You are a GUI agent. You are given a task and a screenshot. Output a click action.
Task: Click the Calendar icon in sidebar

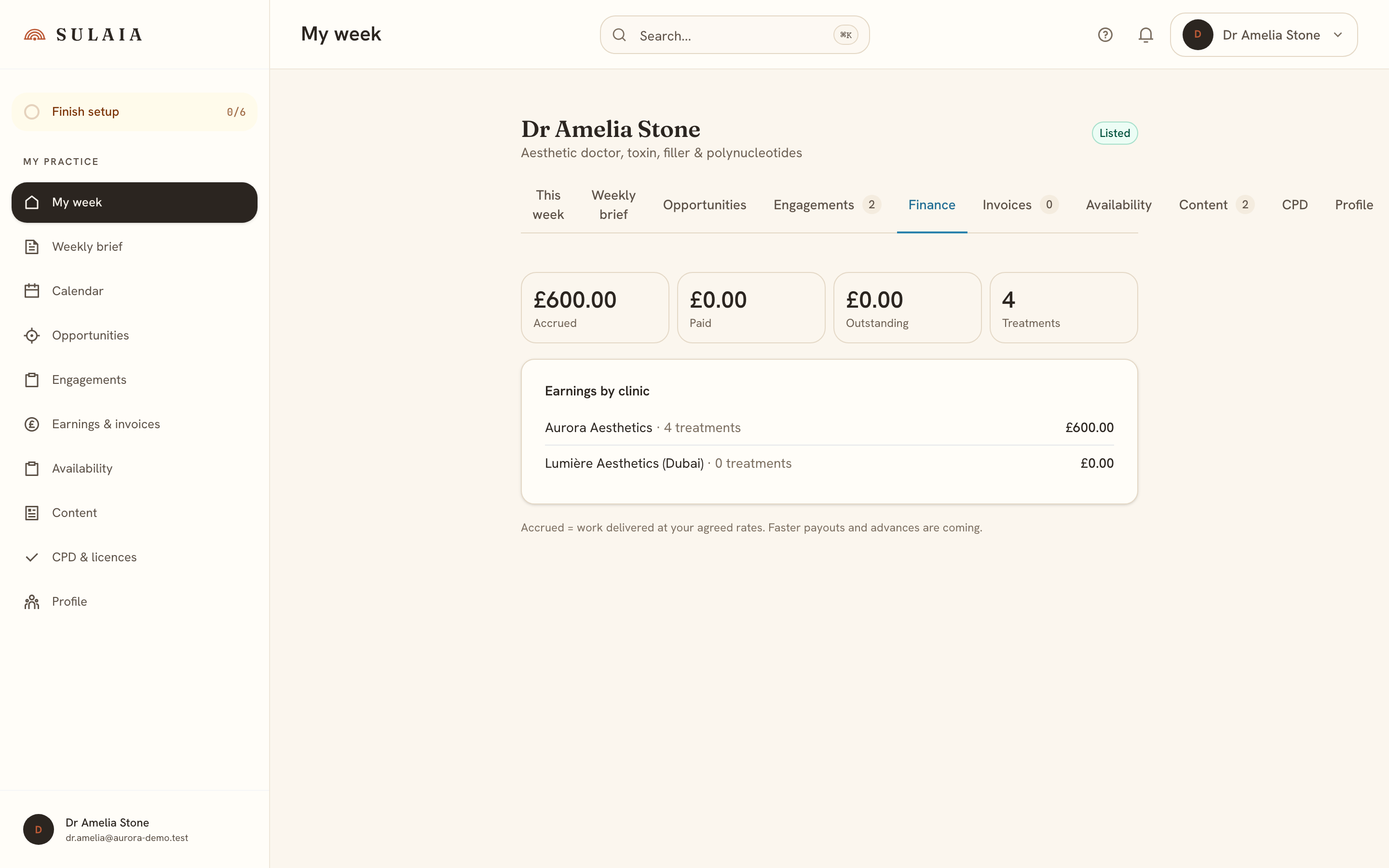[31, 291]
